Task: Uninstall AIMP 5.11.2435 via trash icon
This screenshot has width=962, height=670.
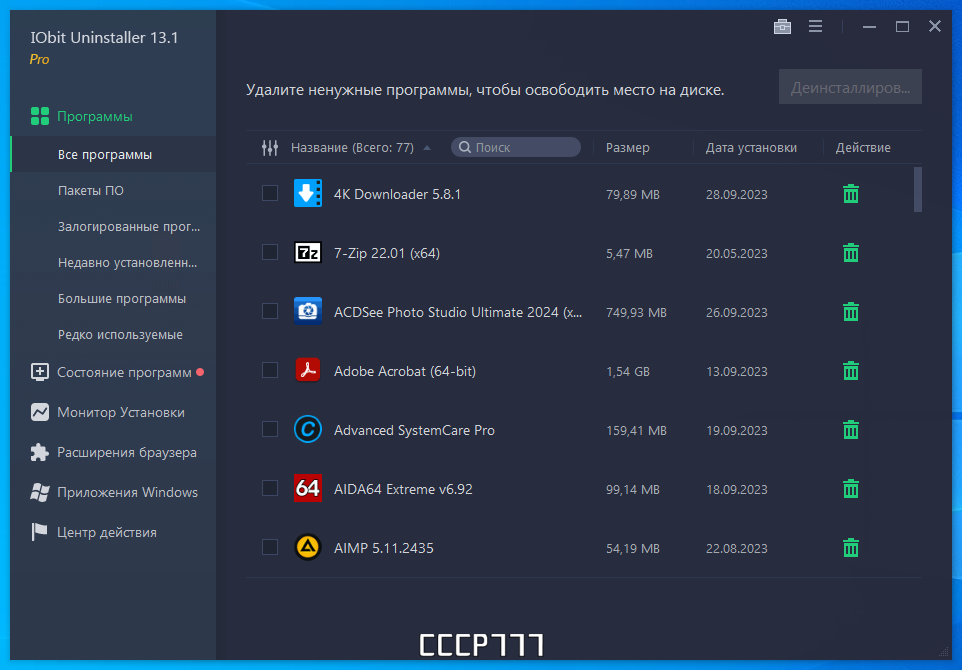Action: point(850,547)
